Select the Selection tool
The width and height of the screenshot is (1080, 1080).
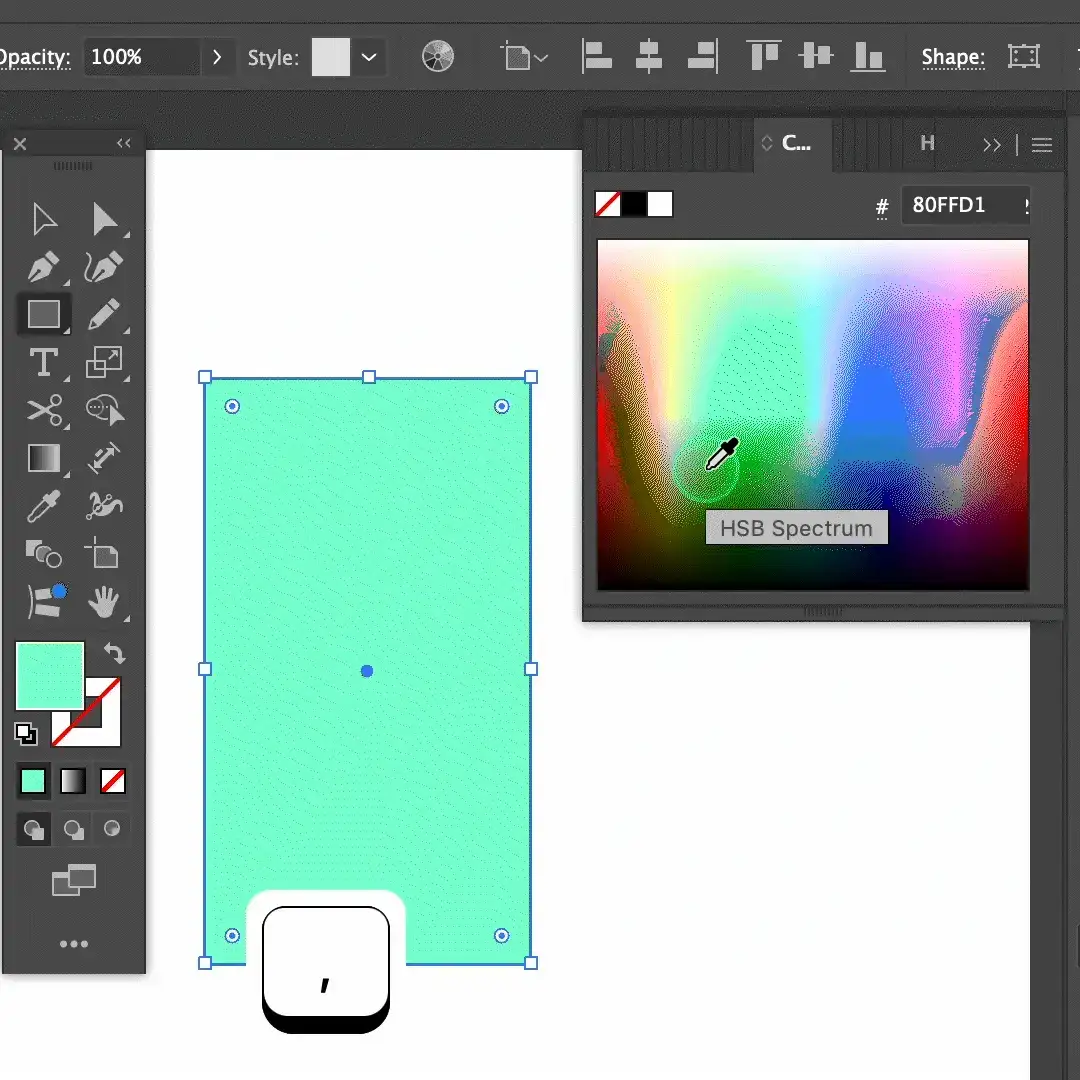pos(44,218)
